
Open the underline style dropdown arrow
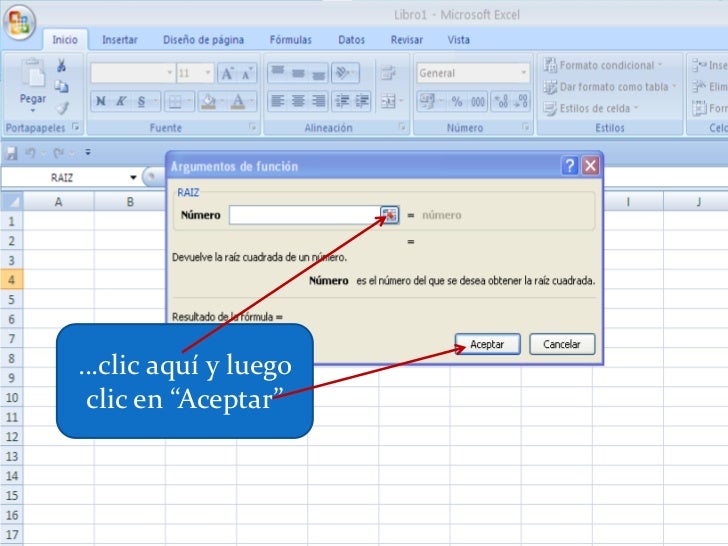155,101
